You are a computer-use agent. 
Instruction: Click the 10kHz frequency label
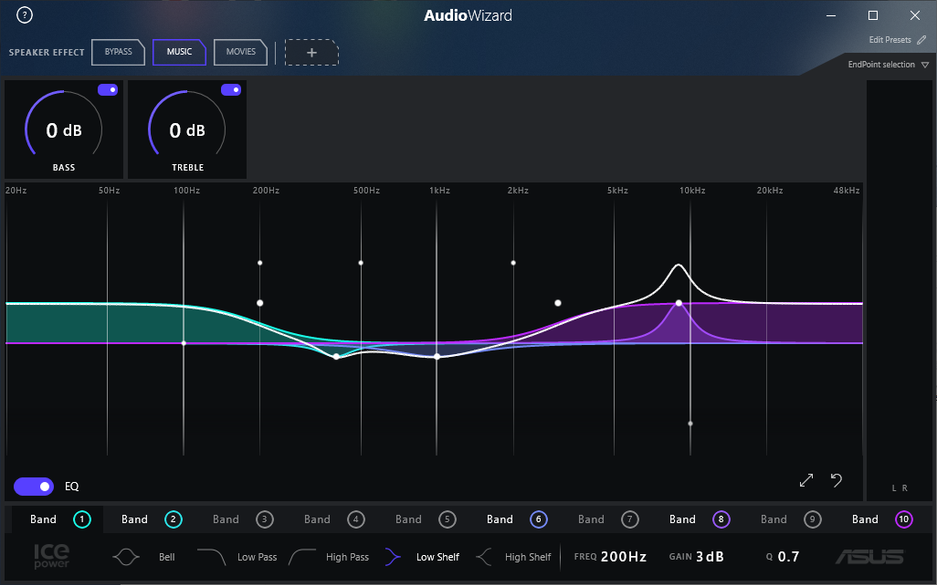coord(692,191)
